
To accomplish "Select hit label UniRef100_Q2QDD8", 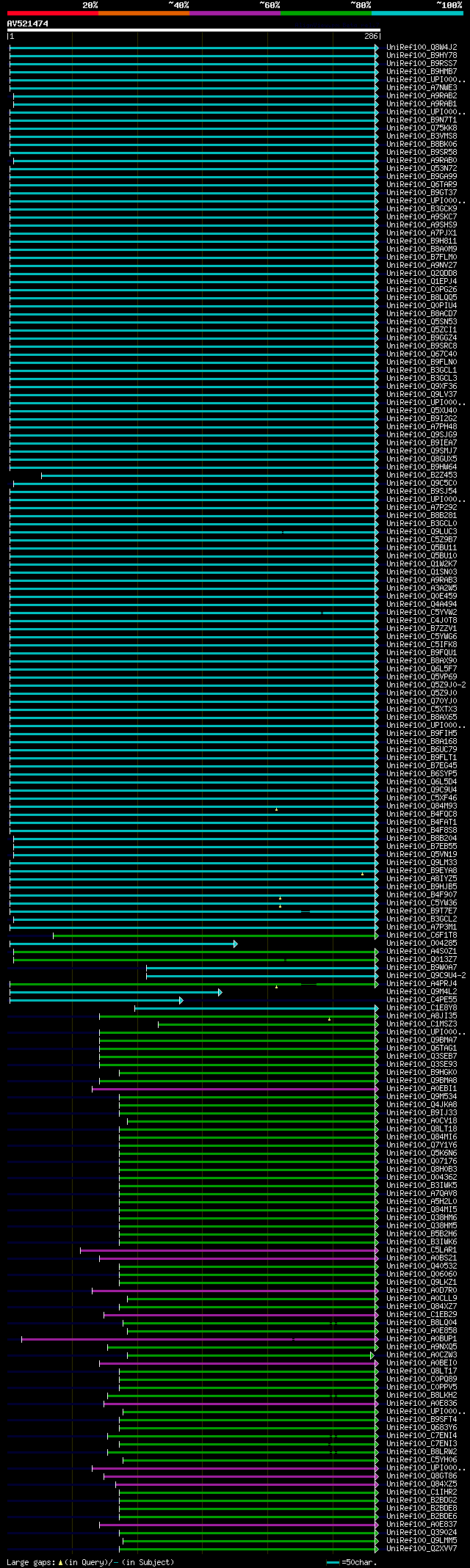I will tap(422, 273).
